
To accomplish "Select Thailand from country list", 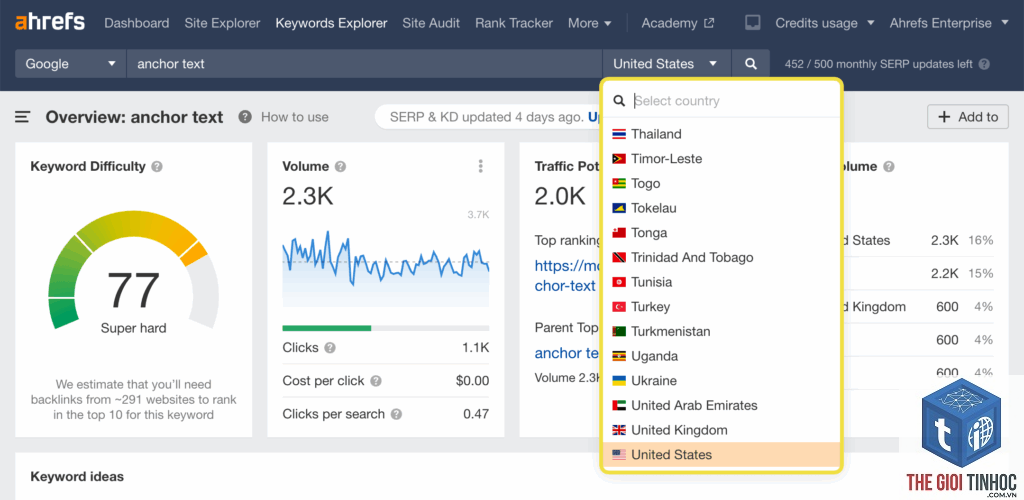I will (x=722, y=134).
